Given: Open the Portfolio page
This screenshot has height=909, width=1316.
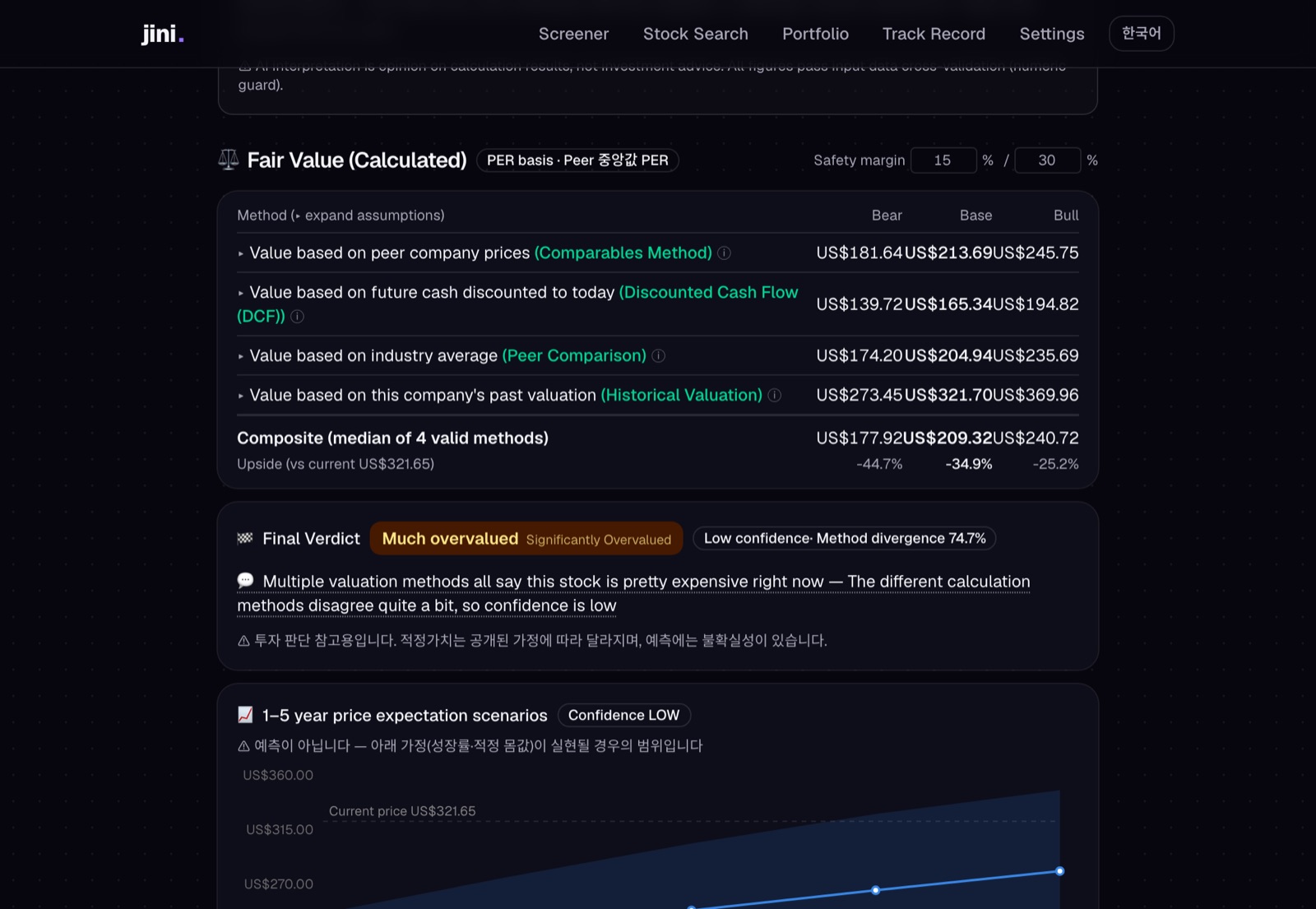Looking at the screenshot, I should [815, 34].
